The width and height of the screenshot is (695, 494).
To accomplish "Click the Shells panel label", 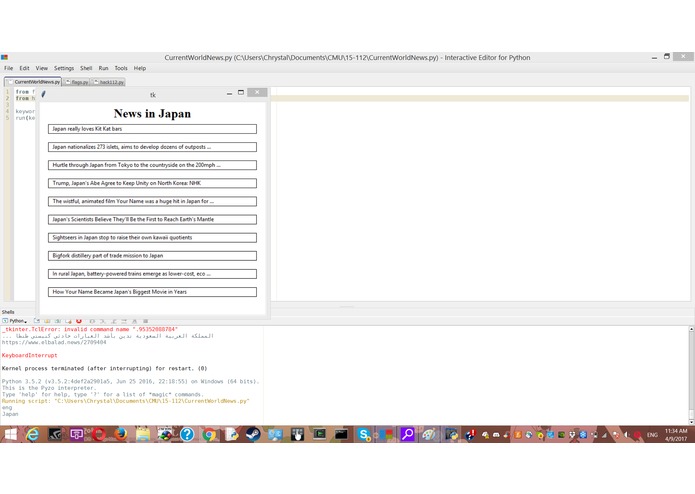I will [8, 312].
